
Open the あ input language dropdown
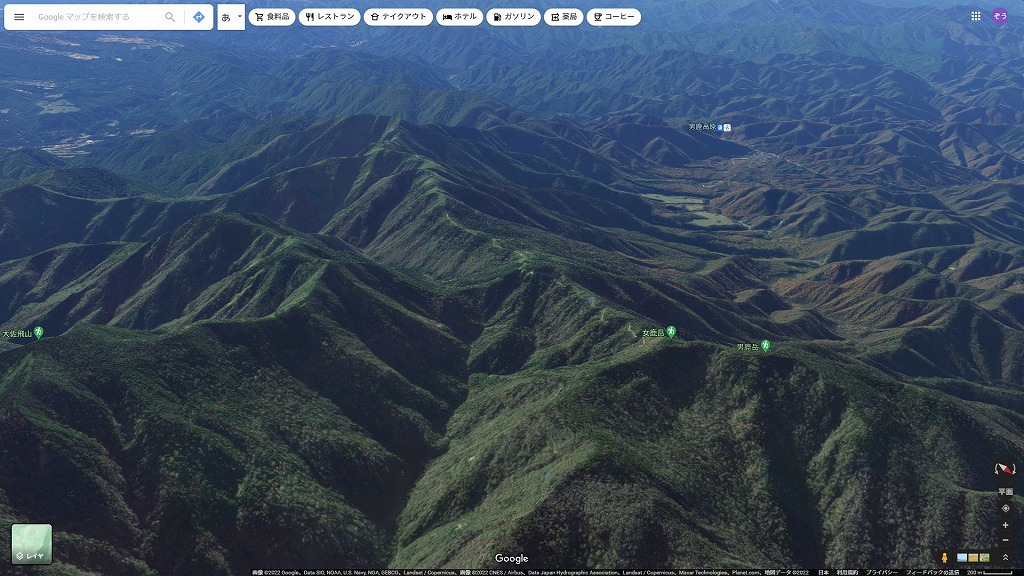pos(231,17)
